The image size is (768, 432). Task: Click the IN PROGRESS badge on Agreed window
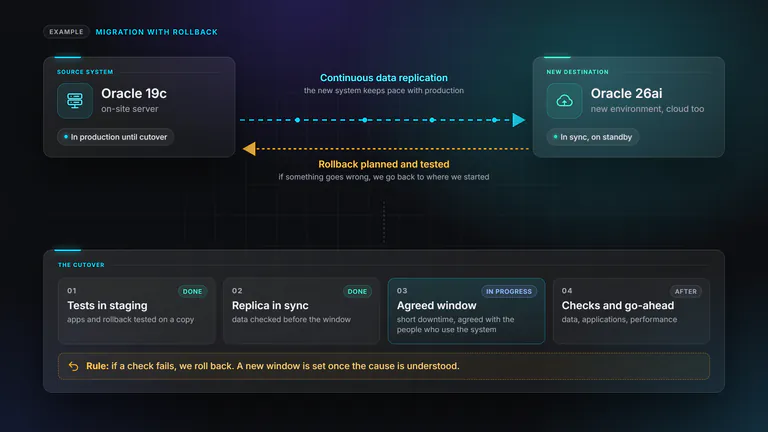(509, 291)
